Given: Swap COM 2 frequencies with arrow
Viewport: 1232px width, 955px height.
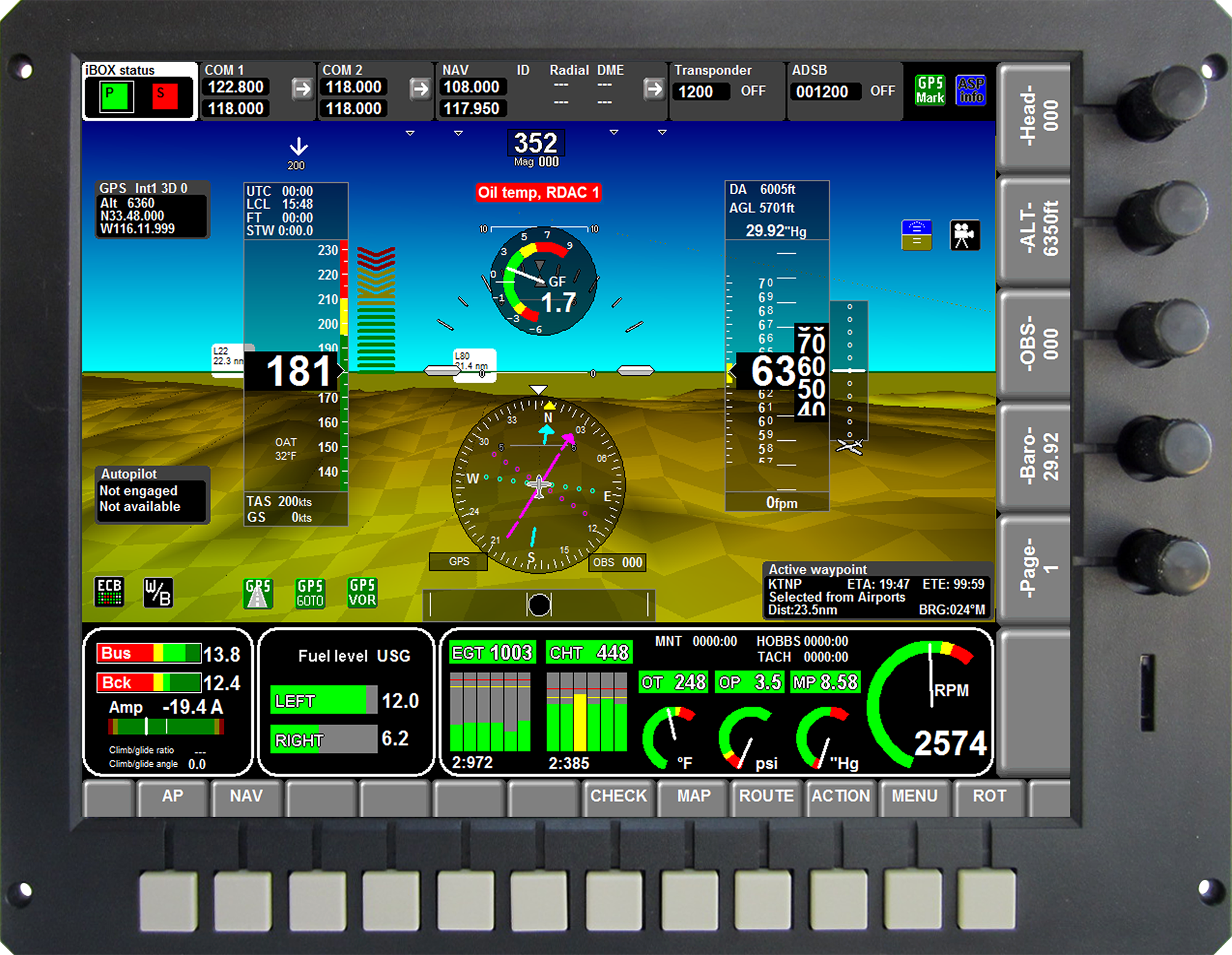Looking at the screenshot, I should (x=420, y=89).
